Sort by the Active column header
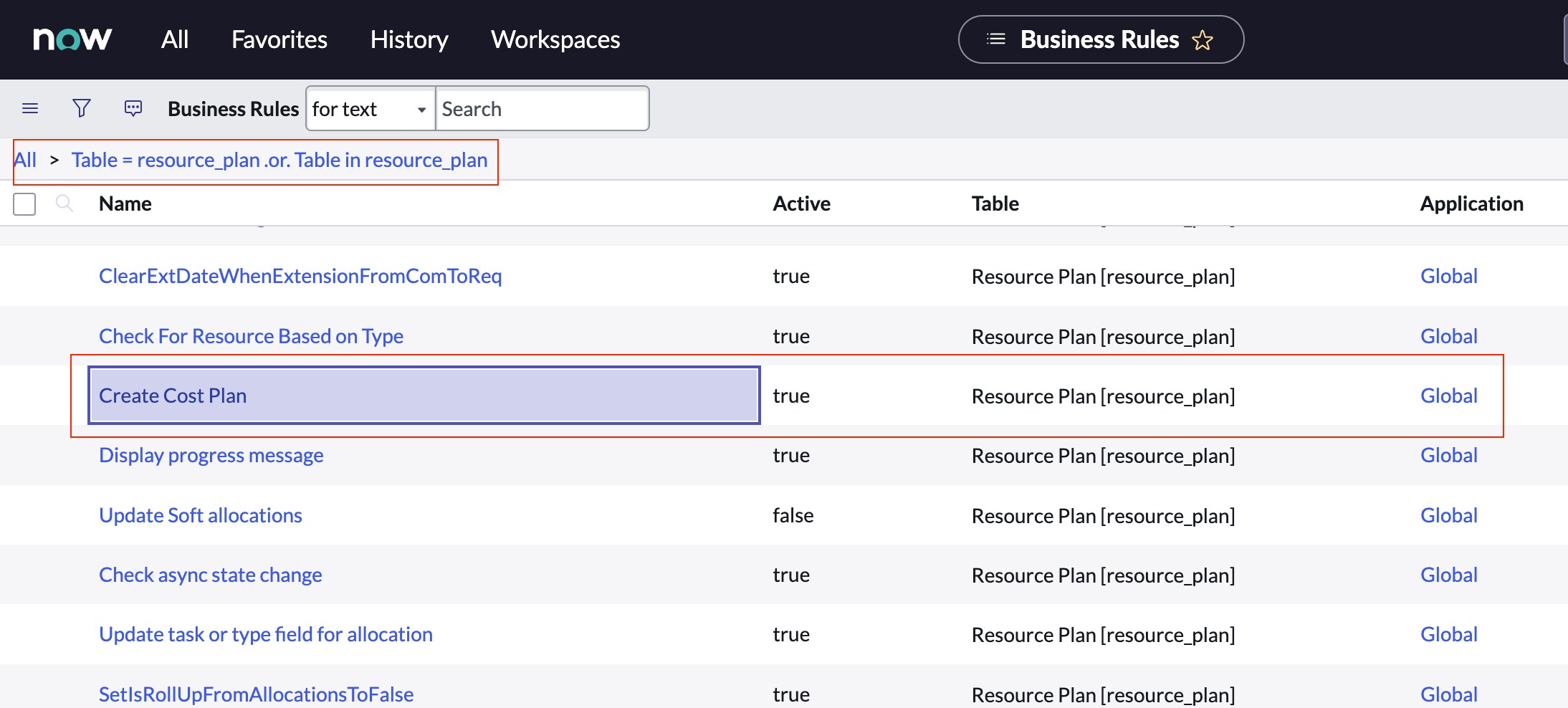 801,204
